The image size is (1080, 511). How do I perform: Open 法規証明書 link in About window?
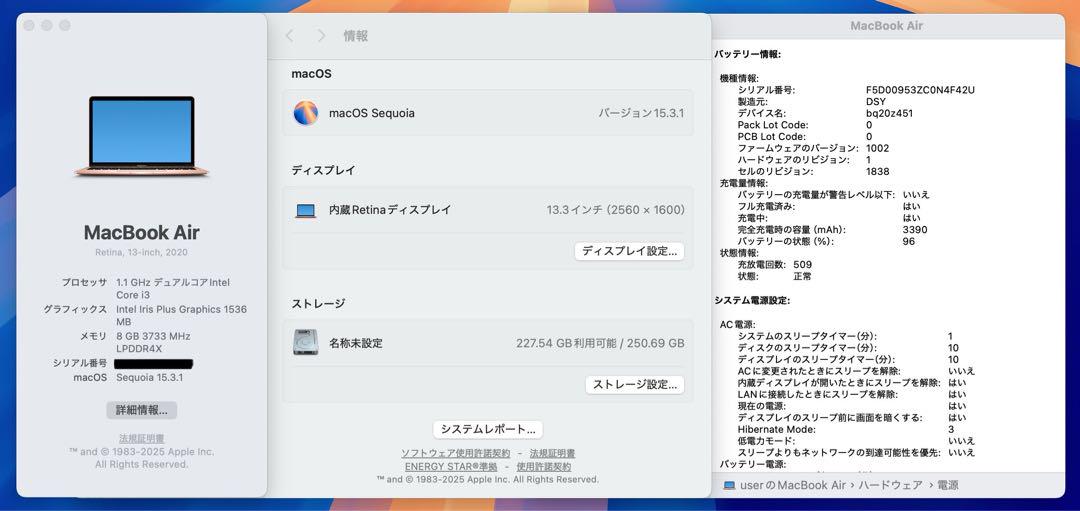142,439
